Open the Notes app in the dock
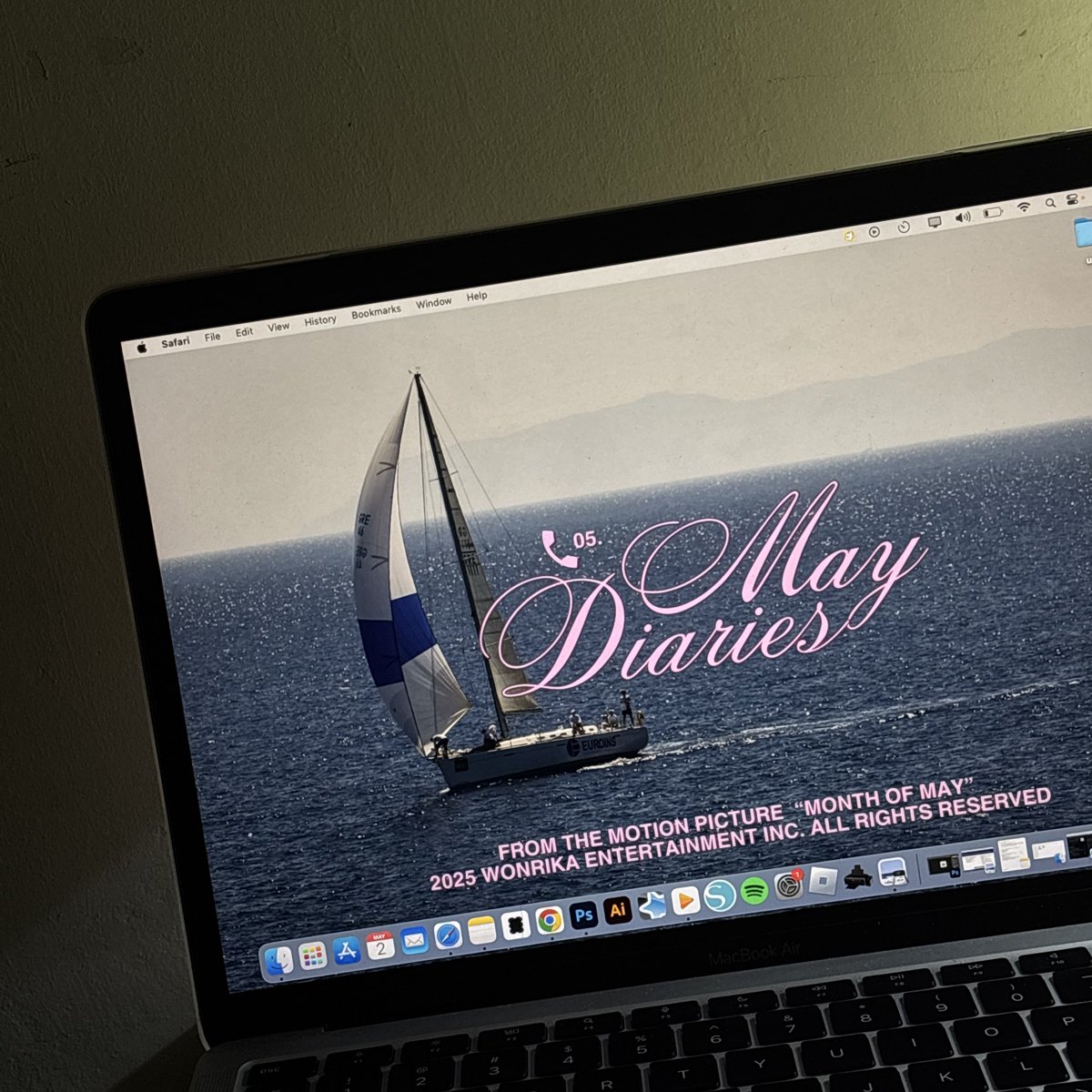The image size is (1092, 1092). [481, 931]
